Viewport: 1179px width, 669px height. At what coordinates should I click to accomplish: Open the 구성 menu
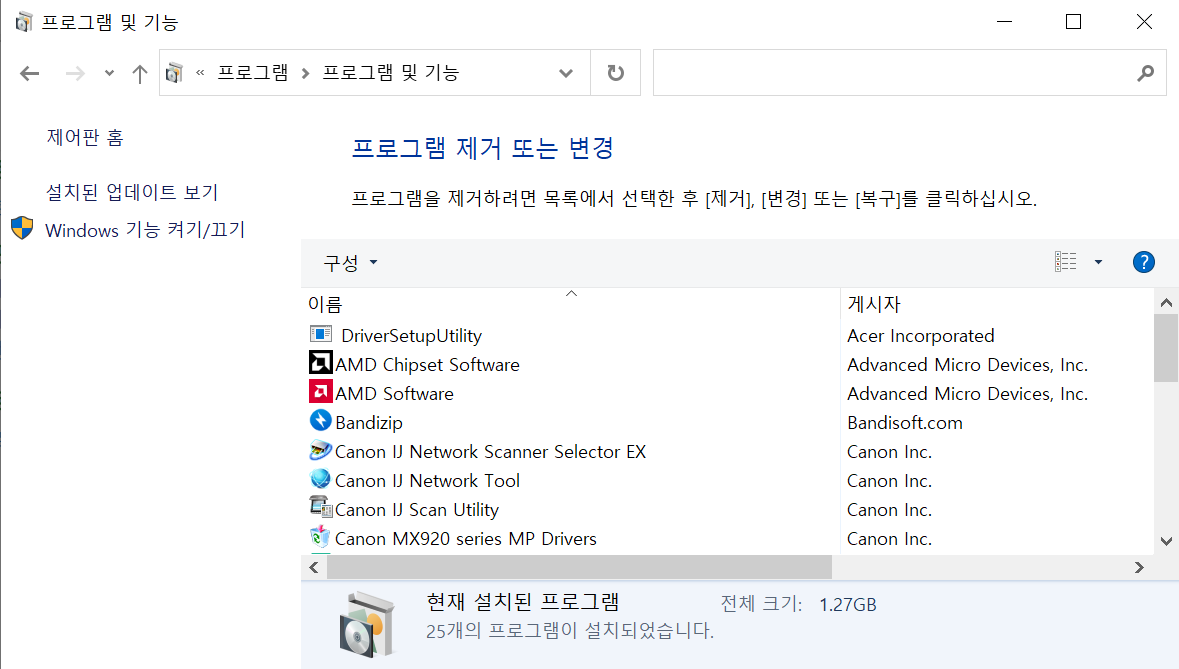pyautogui.click(x=350, y=262)
